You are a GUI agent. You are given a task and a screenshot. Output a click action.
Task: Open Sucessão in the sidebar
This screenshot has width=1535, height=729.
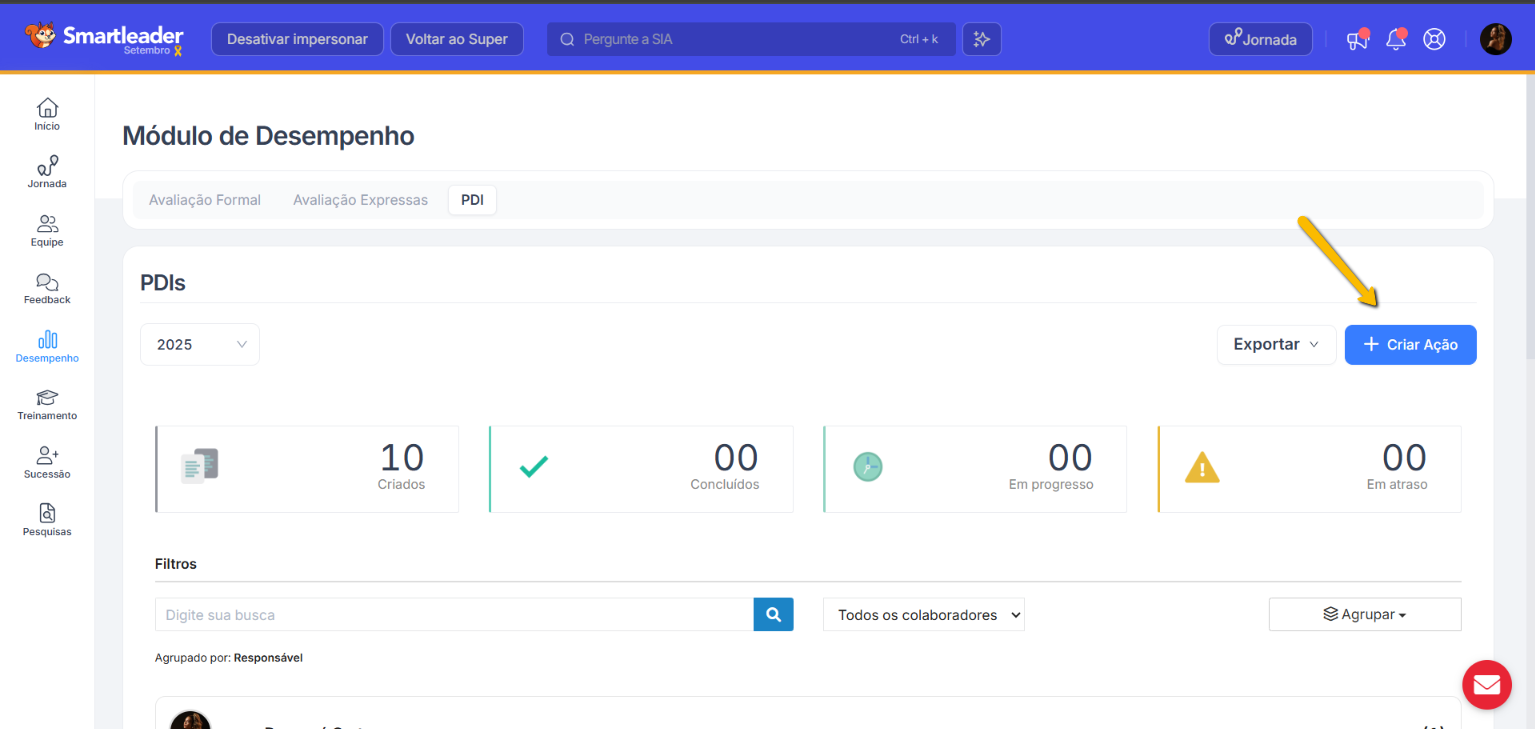coord(47,462)
